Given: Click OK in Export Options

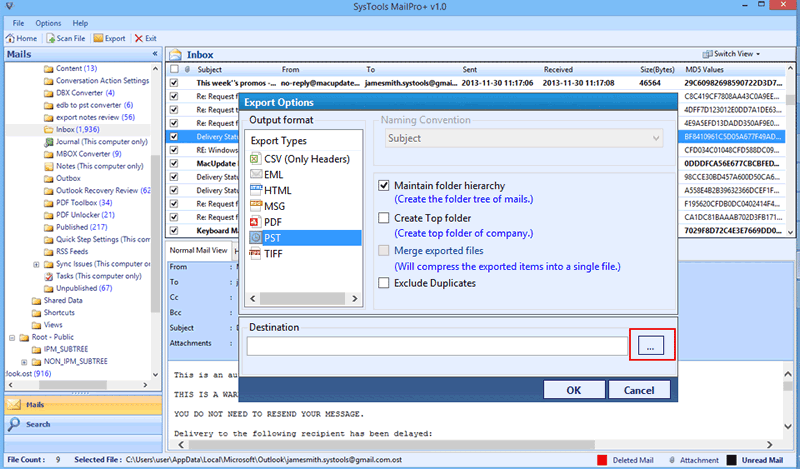Looking at the screenshot, I should 574,390.
